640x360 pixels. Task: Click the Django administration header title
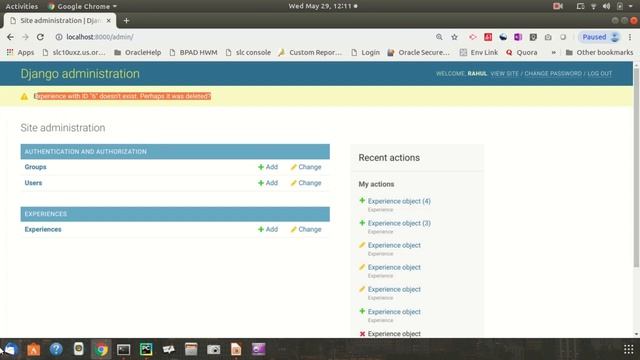80,74
